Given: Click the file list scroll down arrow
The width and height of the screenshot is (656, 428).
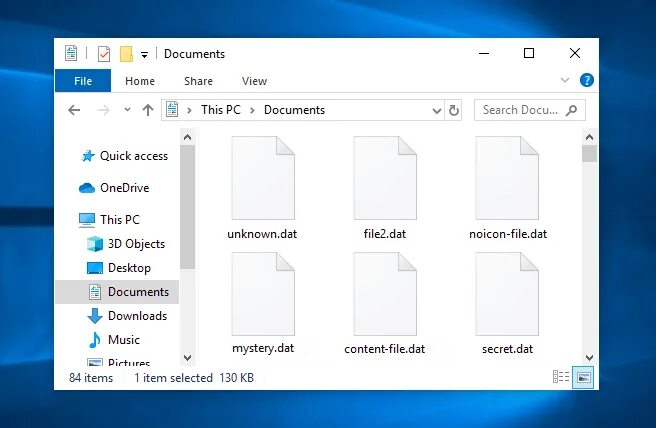Looking at the screenshot, I should tap(589, 358).
